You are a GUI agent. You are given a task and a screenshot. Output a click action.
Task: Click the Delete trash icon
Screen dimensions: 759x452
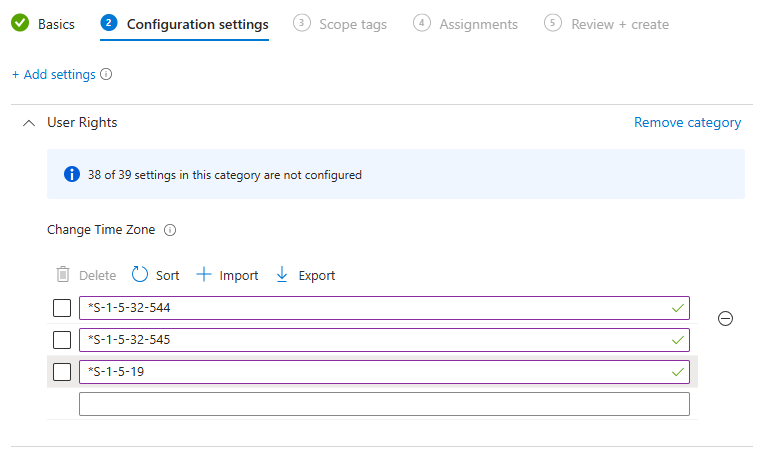(x=63, y=274)
